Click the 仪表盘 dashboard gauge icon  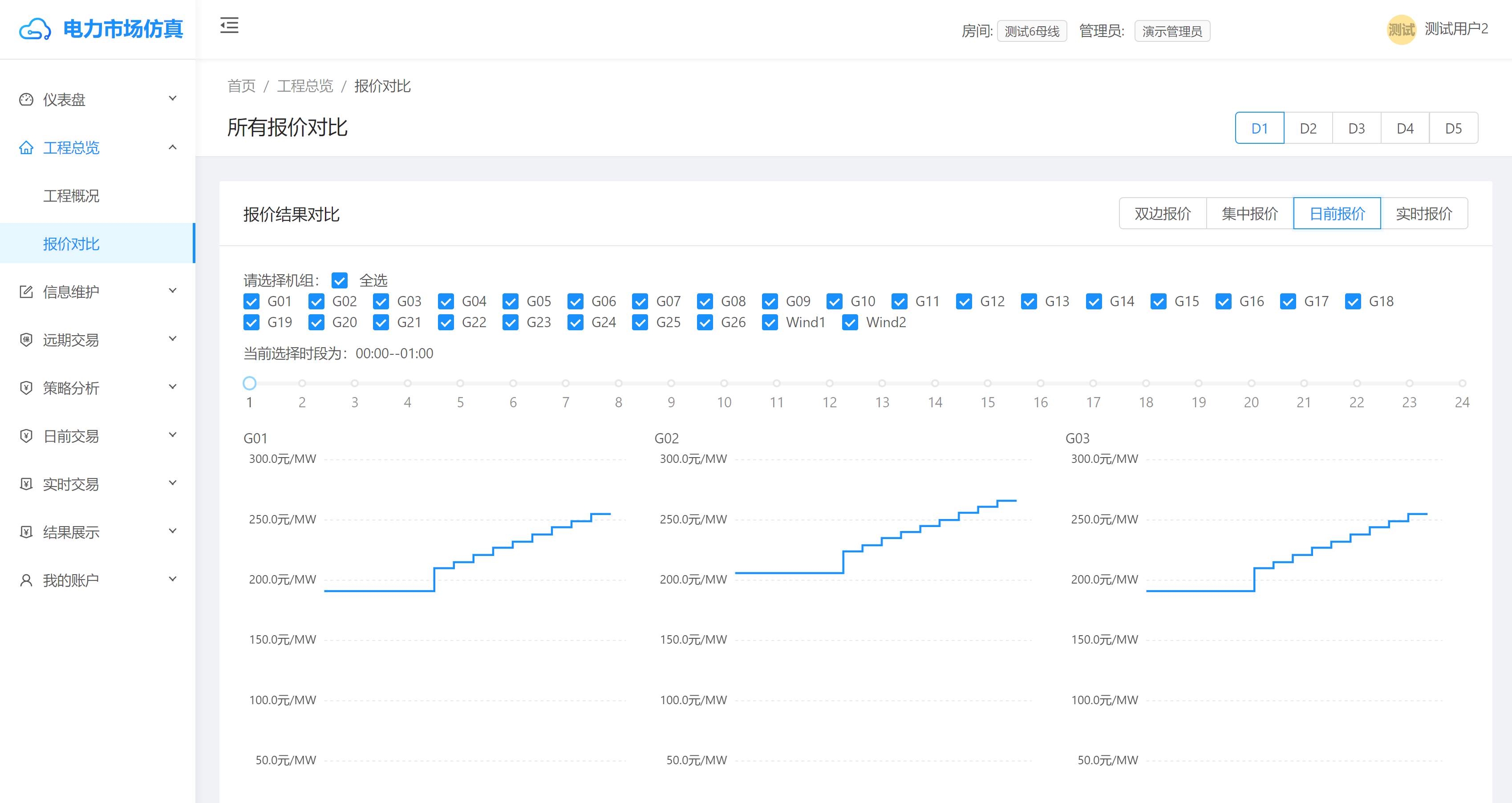tap(26, 99)
